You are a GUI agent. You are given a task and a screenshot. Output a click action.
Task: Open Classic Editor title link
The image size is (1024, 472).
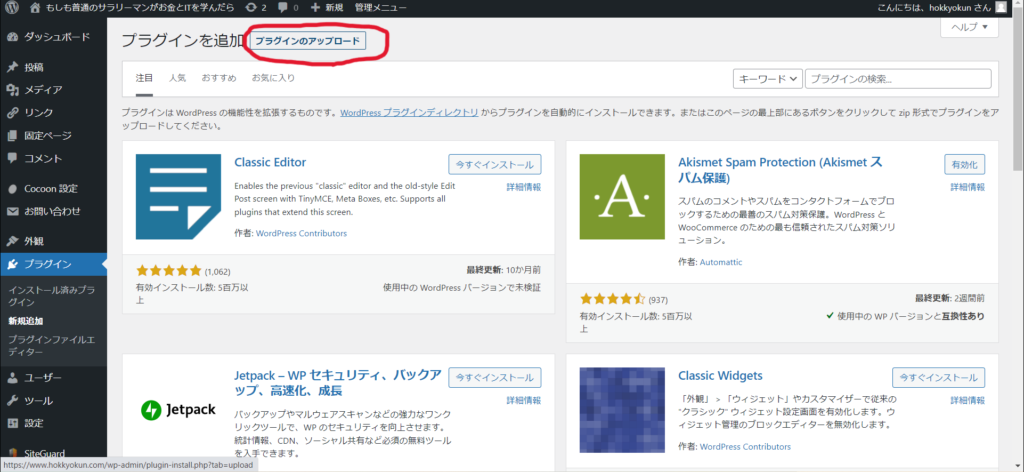coord(270,163)
